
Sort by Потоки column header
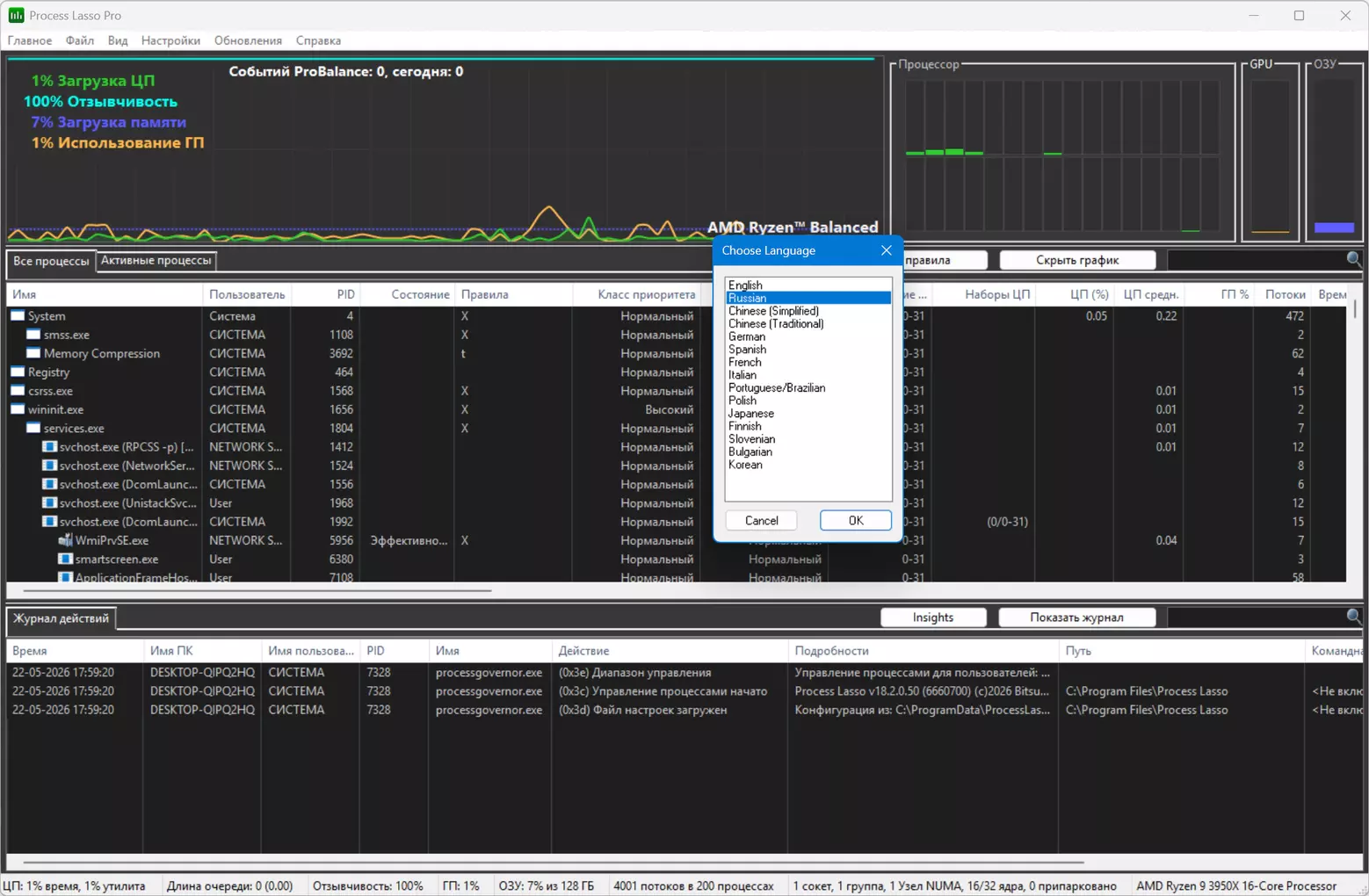(x=1283, y=294)
